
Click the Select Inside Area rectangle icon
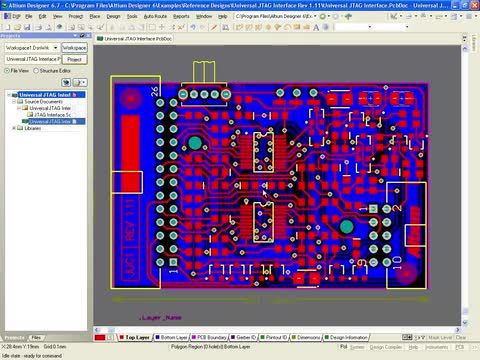152,27
